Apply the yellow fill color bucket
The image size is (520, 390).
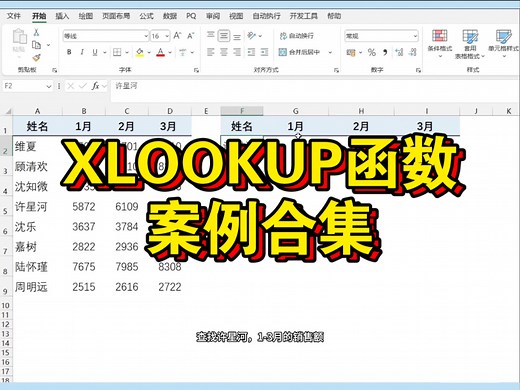click(x=140, y=52)
